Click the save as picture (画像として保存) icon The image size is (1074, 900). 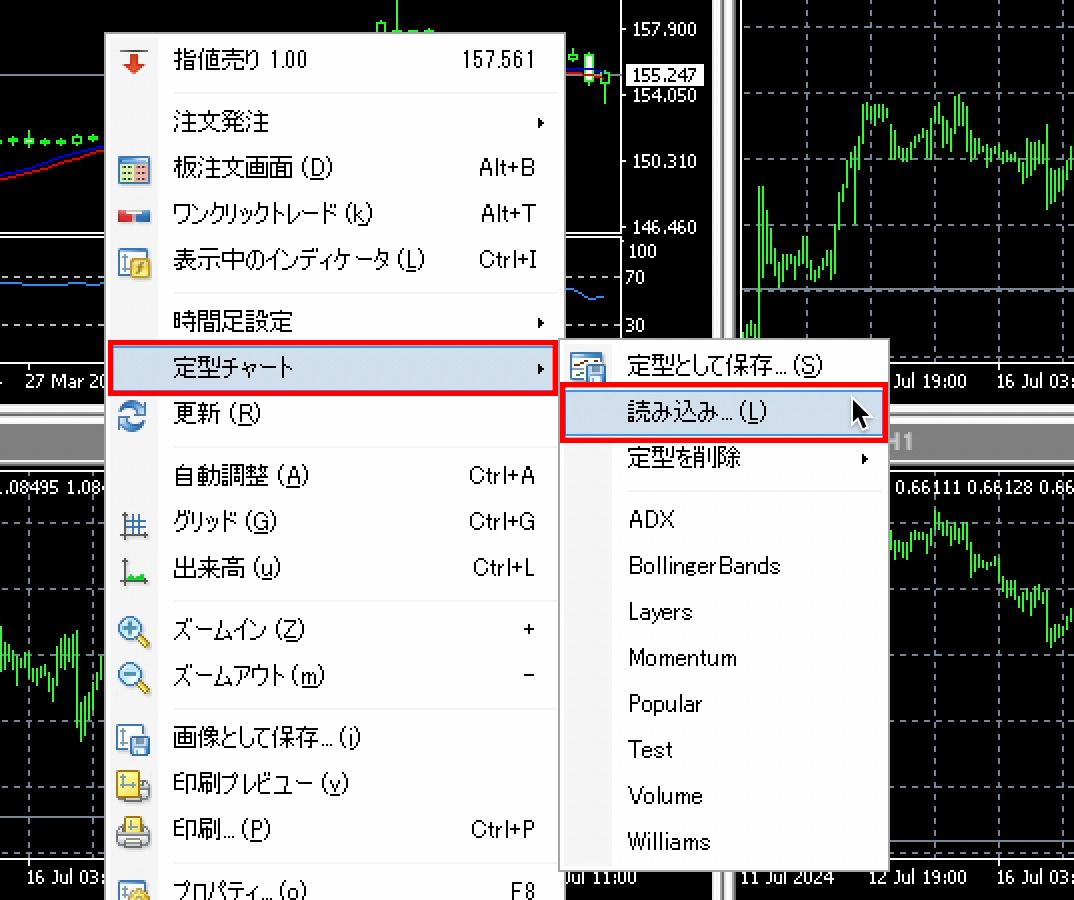(133, 739)
